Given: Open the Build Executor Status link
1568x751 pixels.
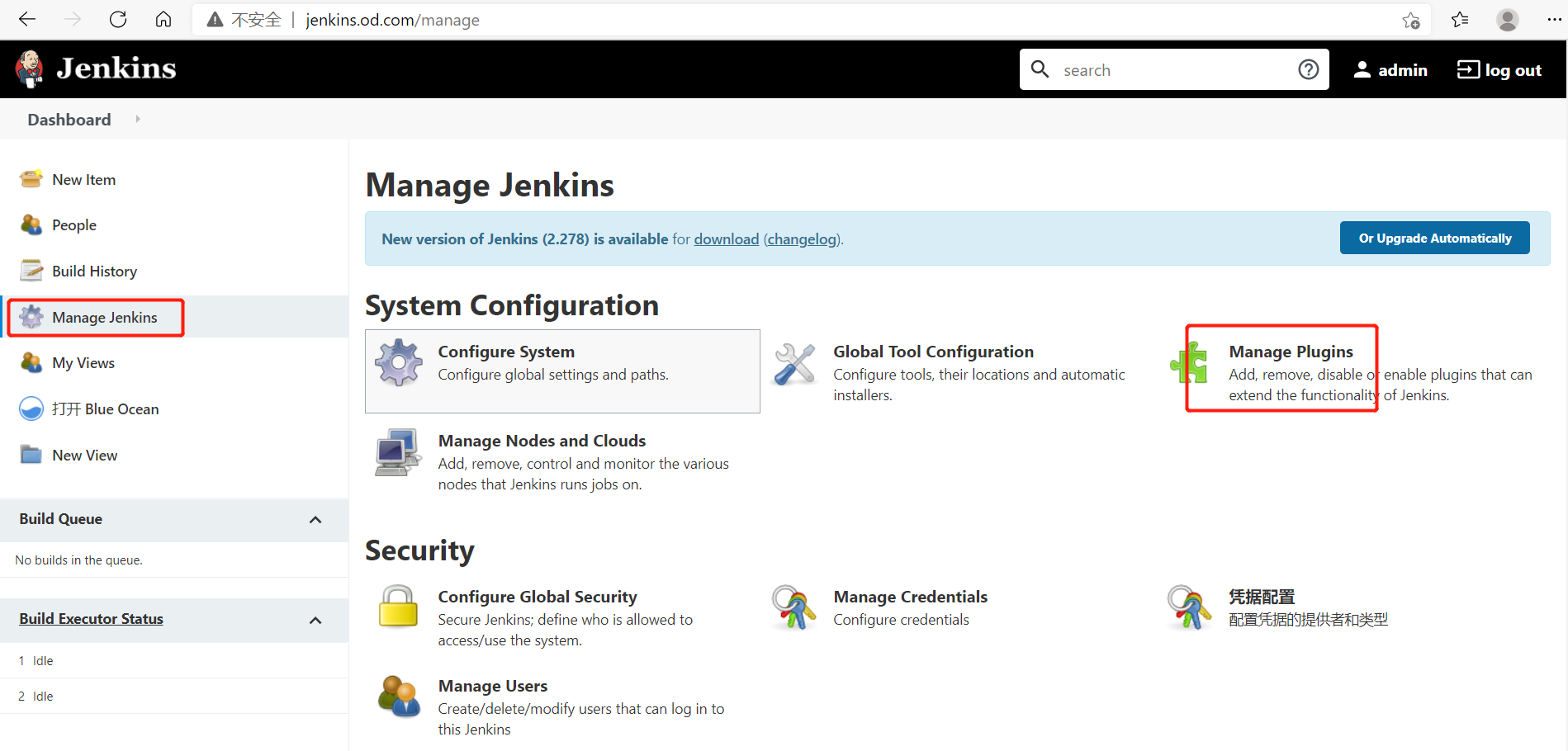Looking at the screenshot, I should 91,618.
